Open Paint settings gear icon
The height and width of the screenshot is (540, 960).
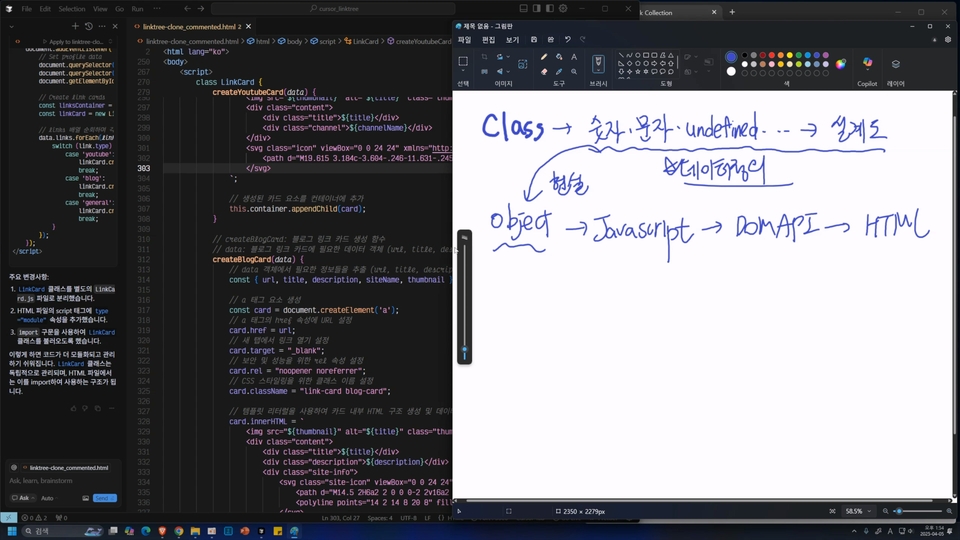[x=948, y=39]
